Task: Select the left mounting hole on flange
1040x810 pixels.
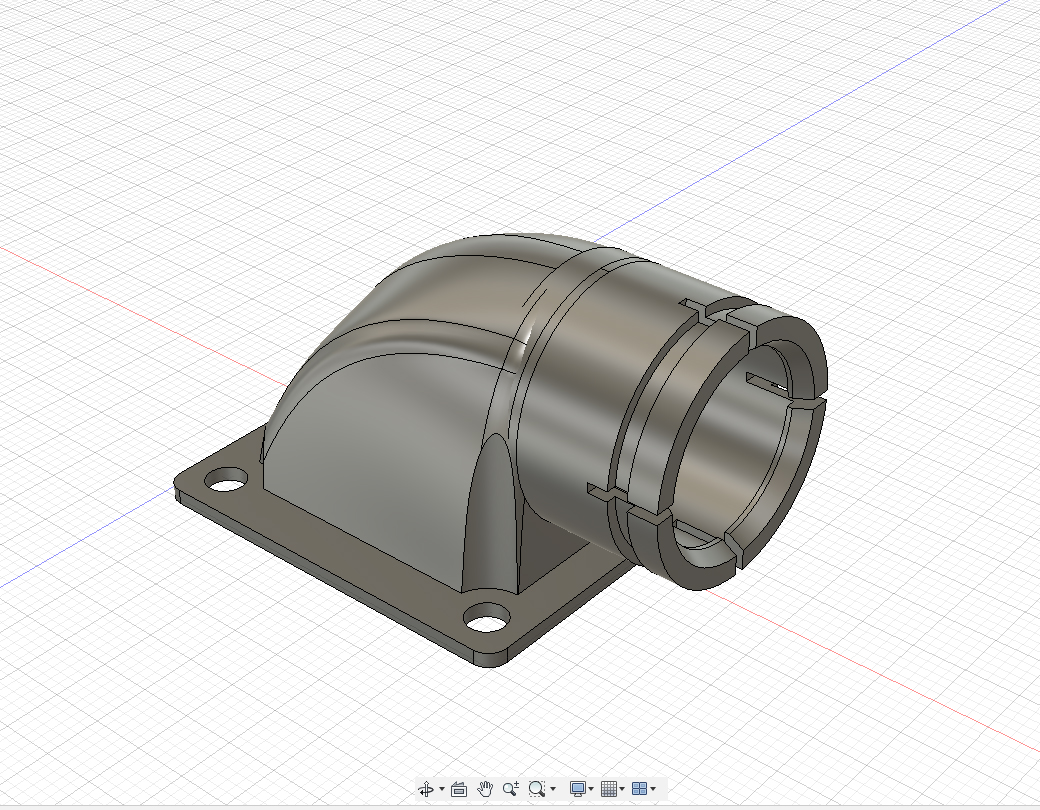Action: pyautogui.click(x=229, y=481)
